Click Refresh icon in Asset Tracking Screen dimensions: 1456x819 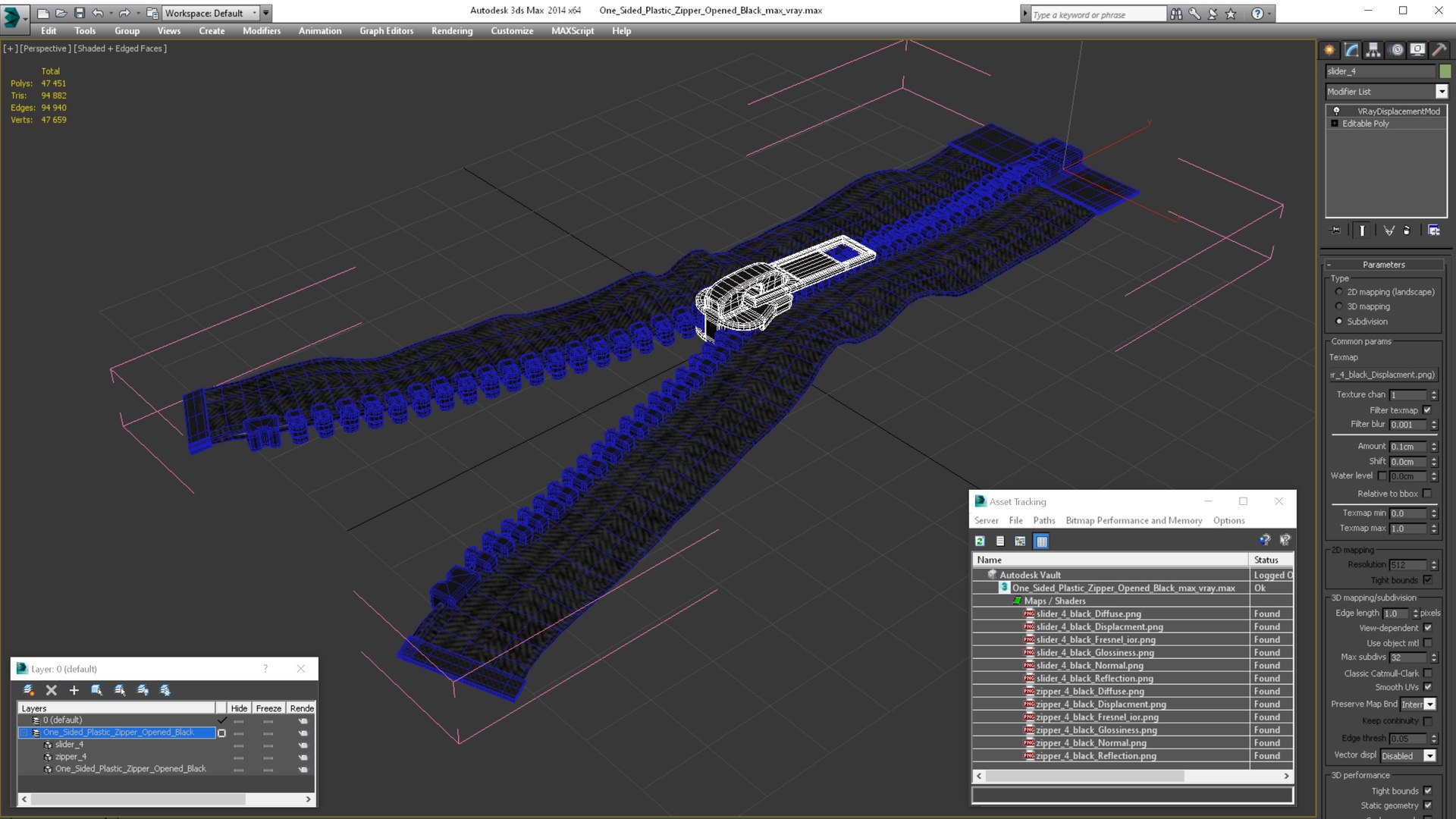(980, 541)
